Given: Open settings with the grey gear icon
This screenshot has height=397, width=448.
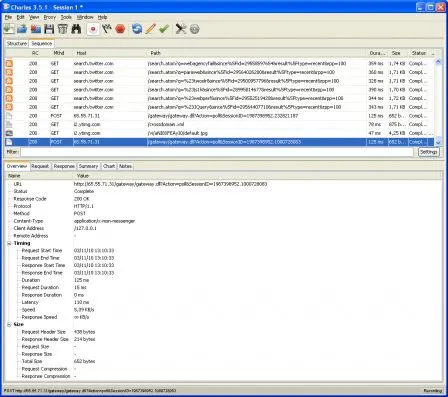Looking at the screenshot, I should (x=194, y=29).
